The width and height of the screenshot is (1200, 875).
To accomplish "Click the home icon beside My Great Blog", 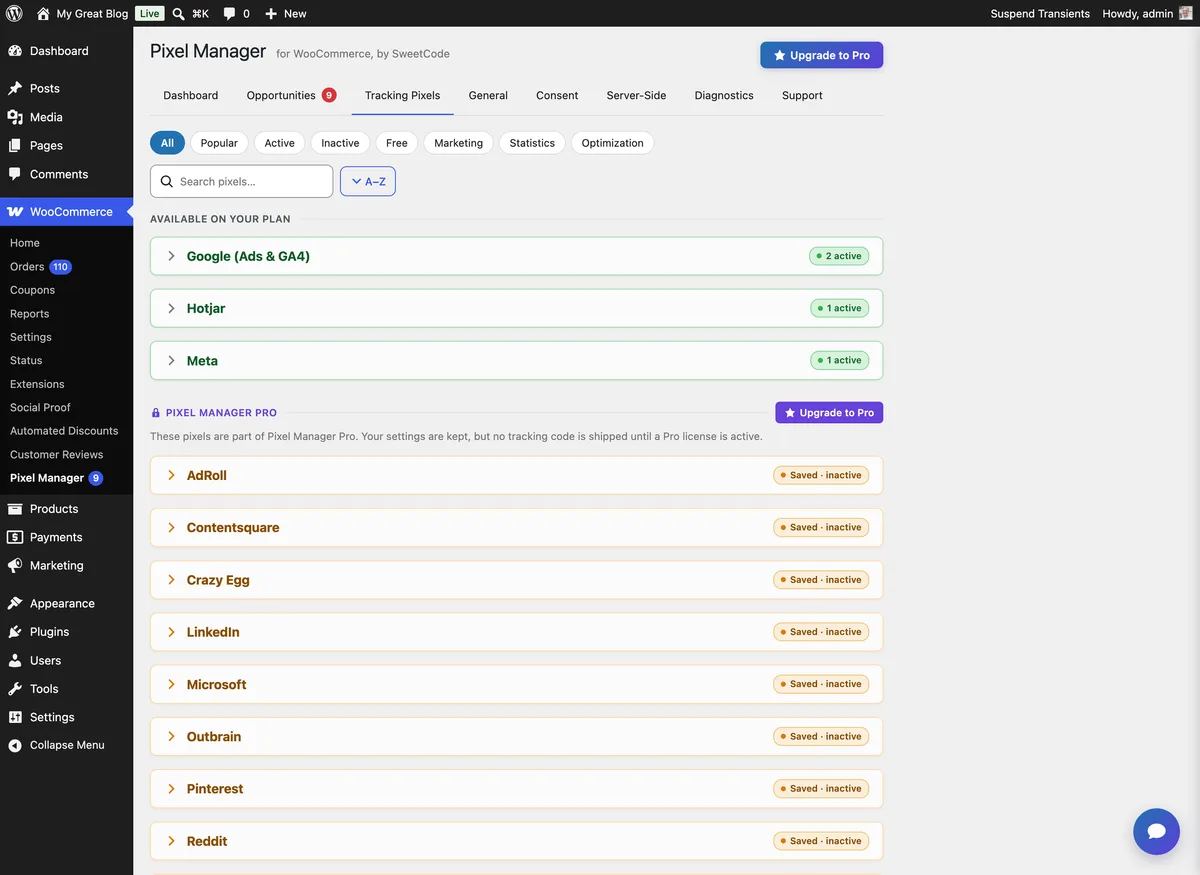I will 43,14.
